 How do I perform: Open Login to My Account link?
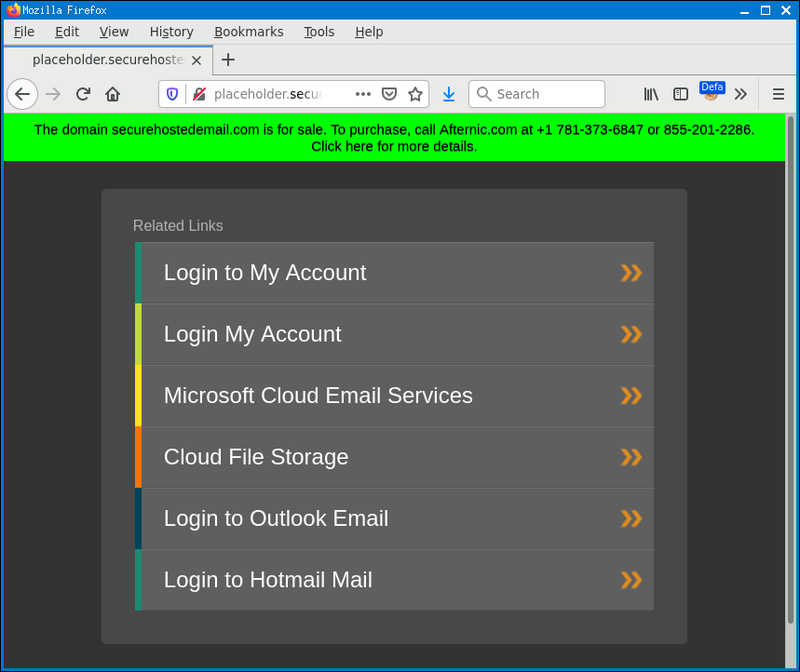click(394, 272)
